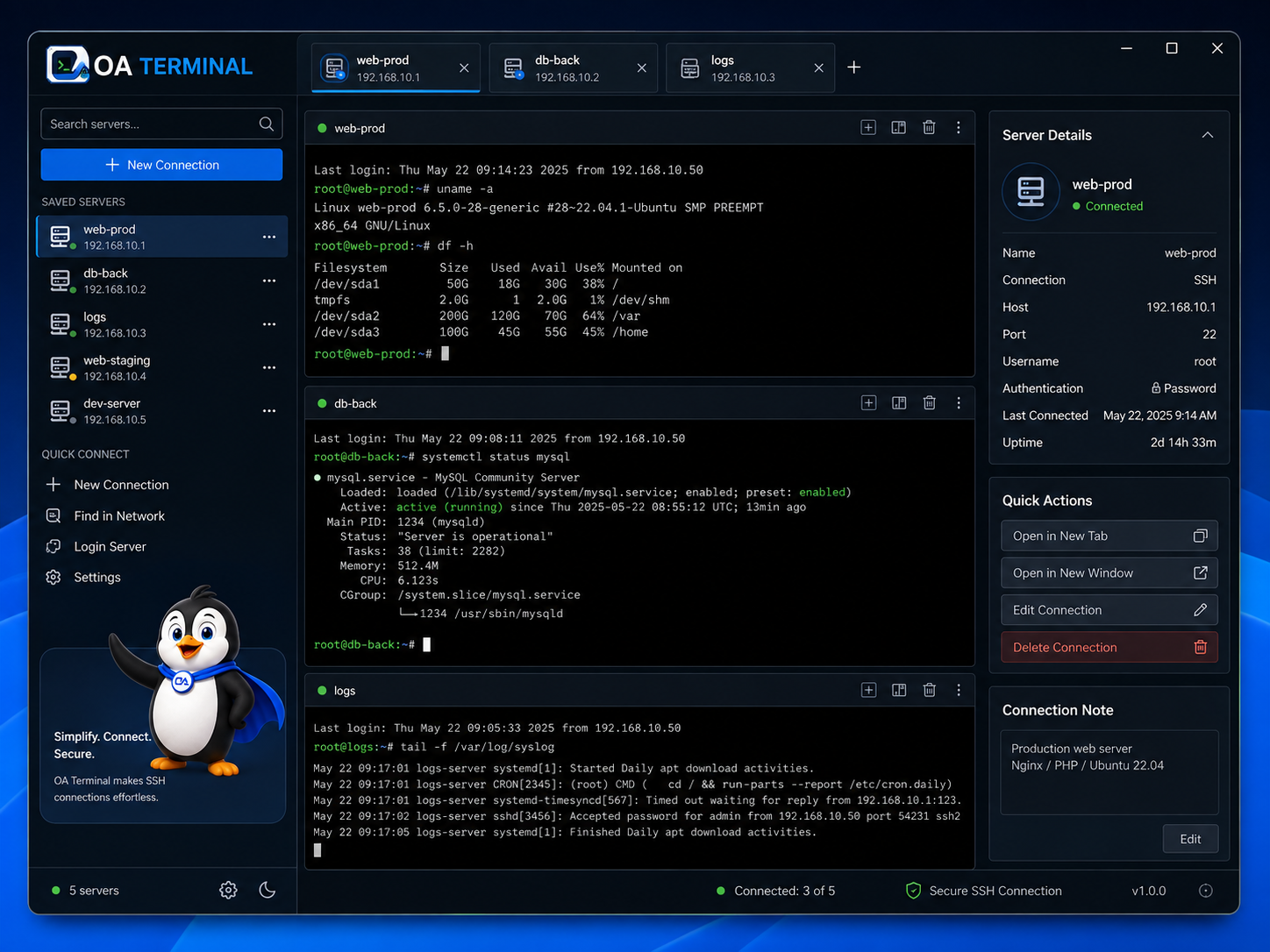The width and height of the screenshot is (1270, 952).
Task: Click the search magnifier icon in Search servers
Action: [267, 124]
